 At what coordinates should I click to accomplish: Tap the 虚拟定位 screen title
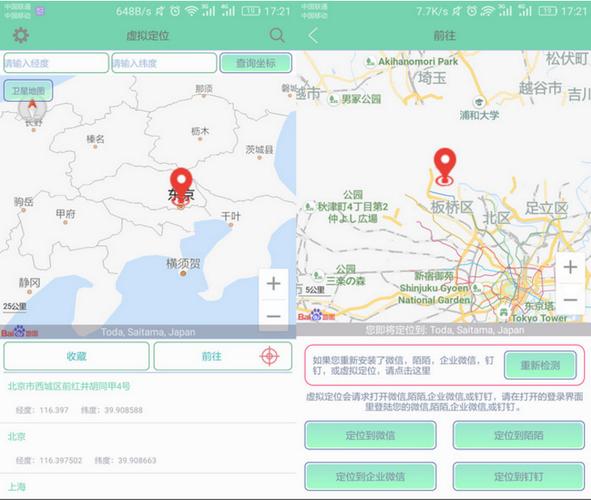pos(148,36)
